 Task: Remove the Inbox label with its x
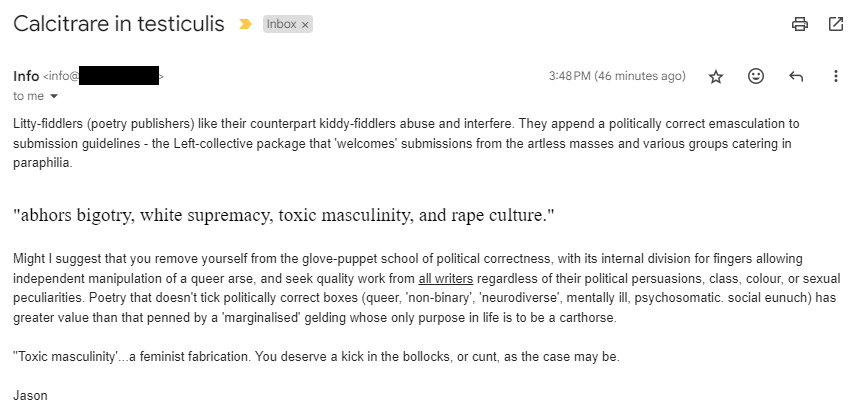305,24
